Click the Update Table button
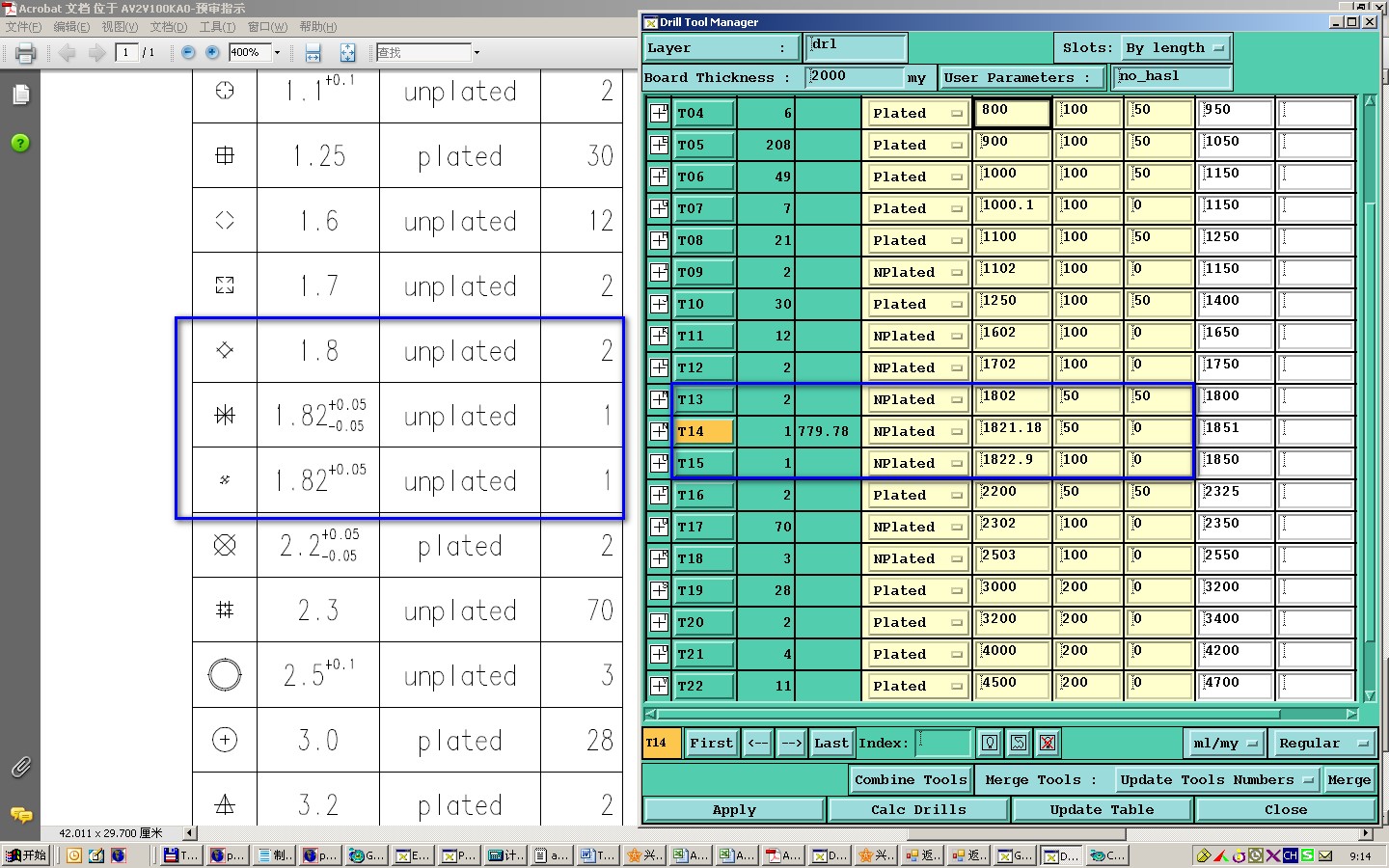The width and height of the screenshot is (1389, 868). click(1102, 810)
